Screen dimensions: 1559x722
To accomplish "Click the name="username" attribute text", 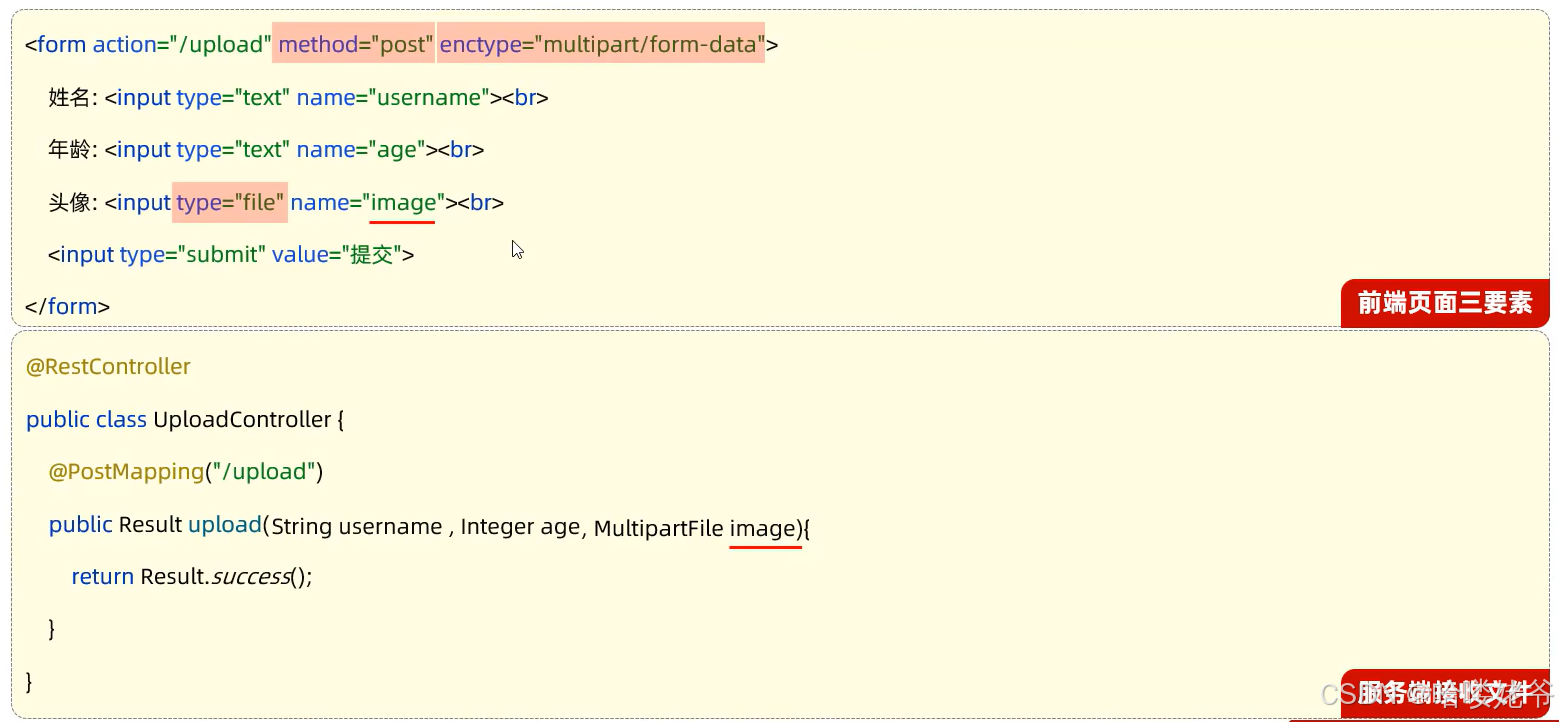I will [x=393, y=98].
